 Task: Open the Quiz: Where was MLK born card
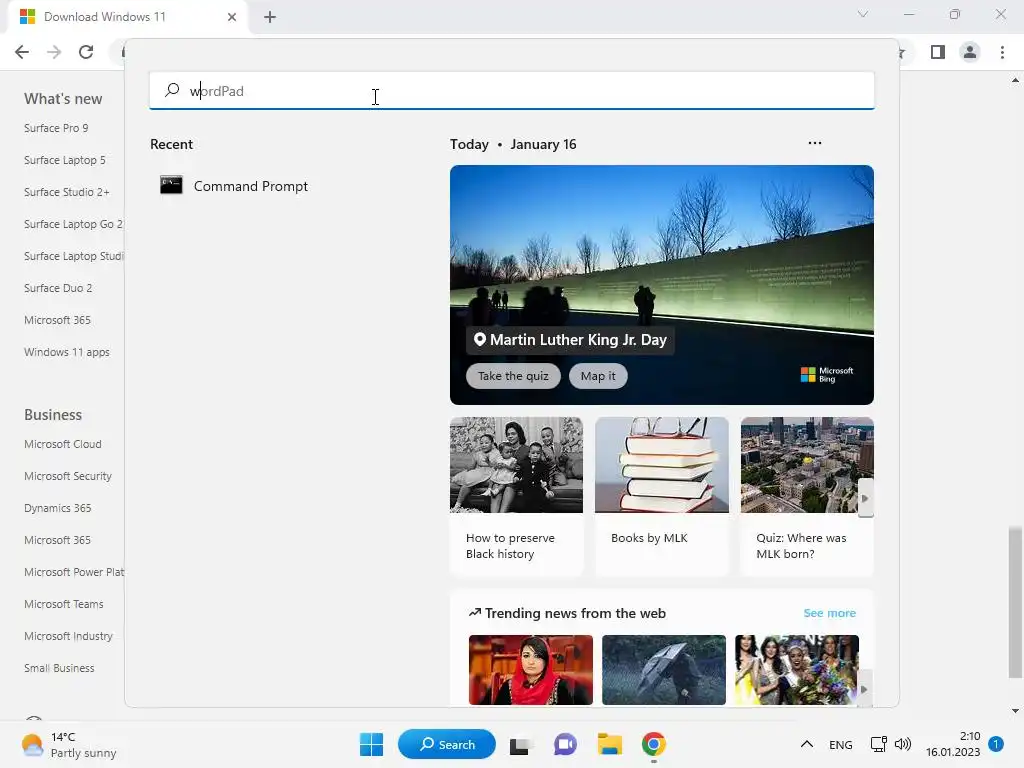pyautogui.click(x=807, y=496)
